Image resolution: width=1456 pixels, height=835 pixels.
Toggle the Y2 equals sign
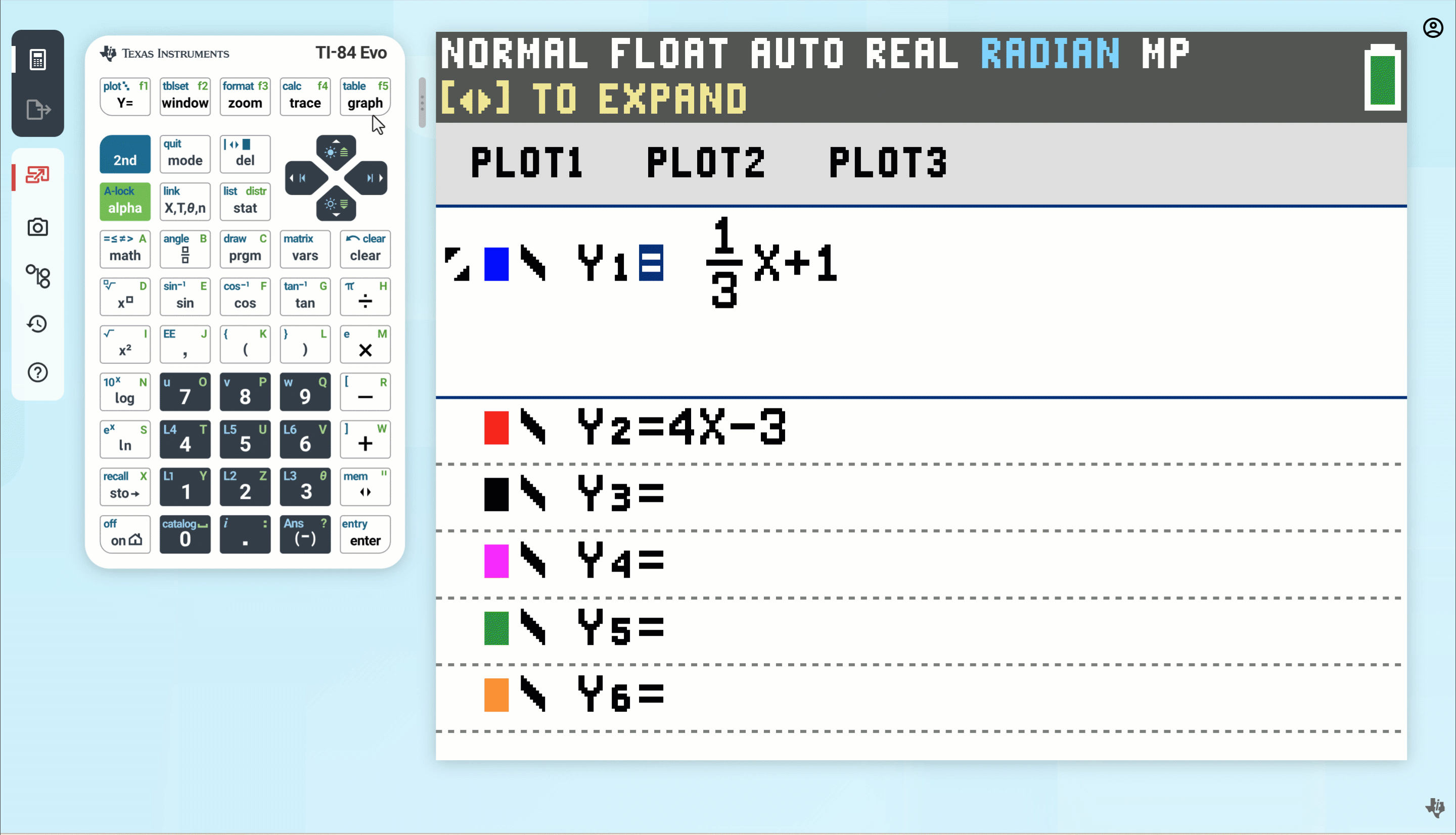click(651, 427)
